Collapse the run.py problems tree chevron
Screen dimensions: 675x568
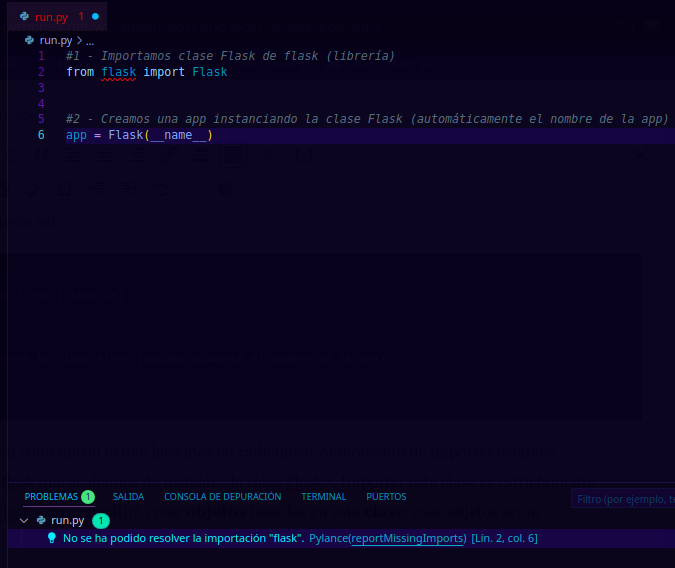25,520
